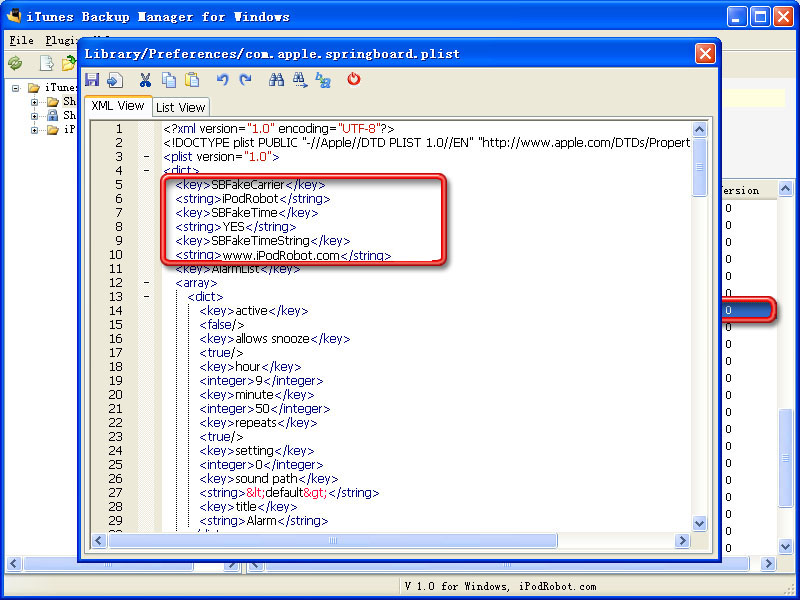Click the Alarm string value line
This screenshot has width=800, height=600.
click(264, 521)
